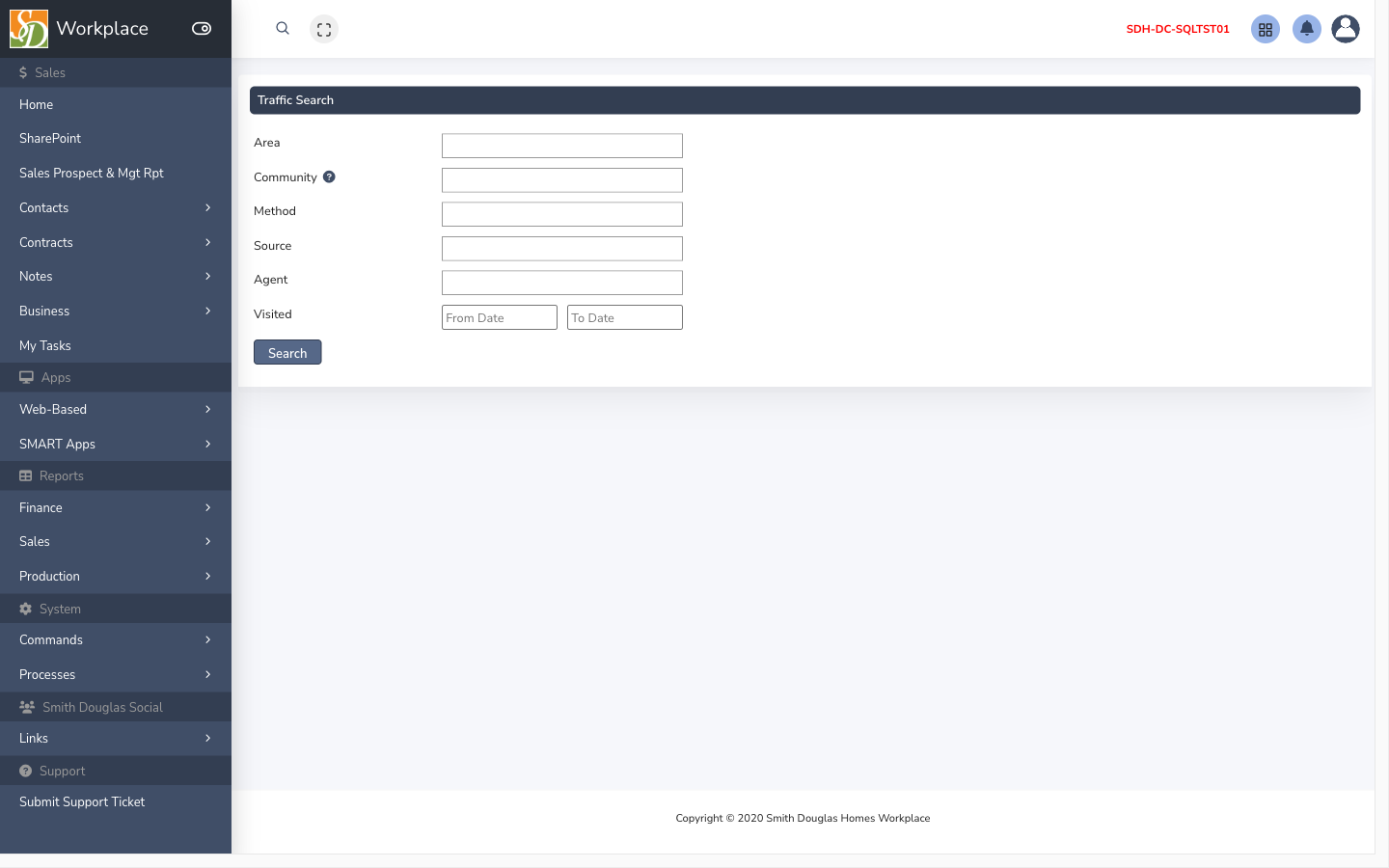
Task: Expand the Contracts menu
Action: tap(116, 242)
